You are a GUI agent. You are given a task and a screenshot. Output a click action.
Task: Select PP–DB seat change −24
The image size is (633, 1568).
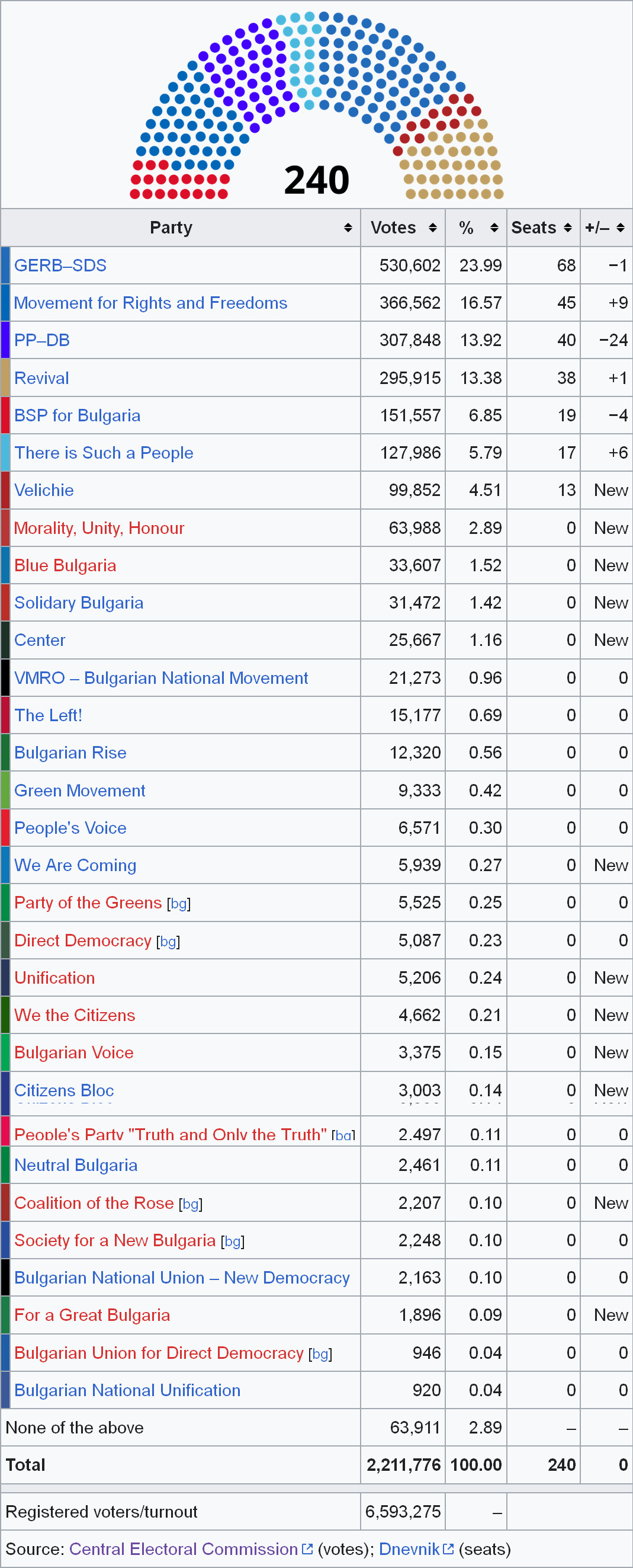[x=613, y=340]
